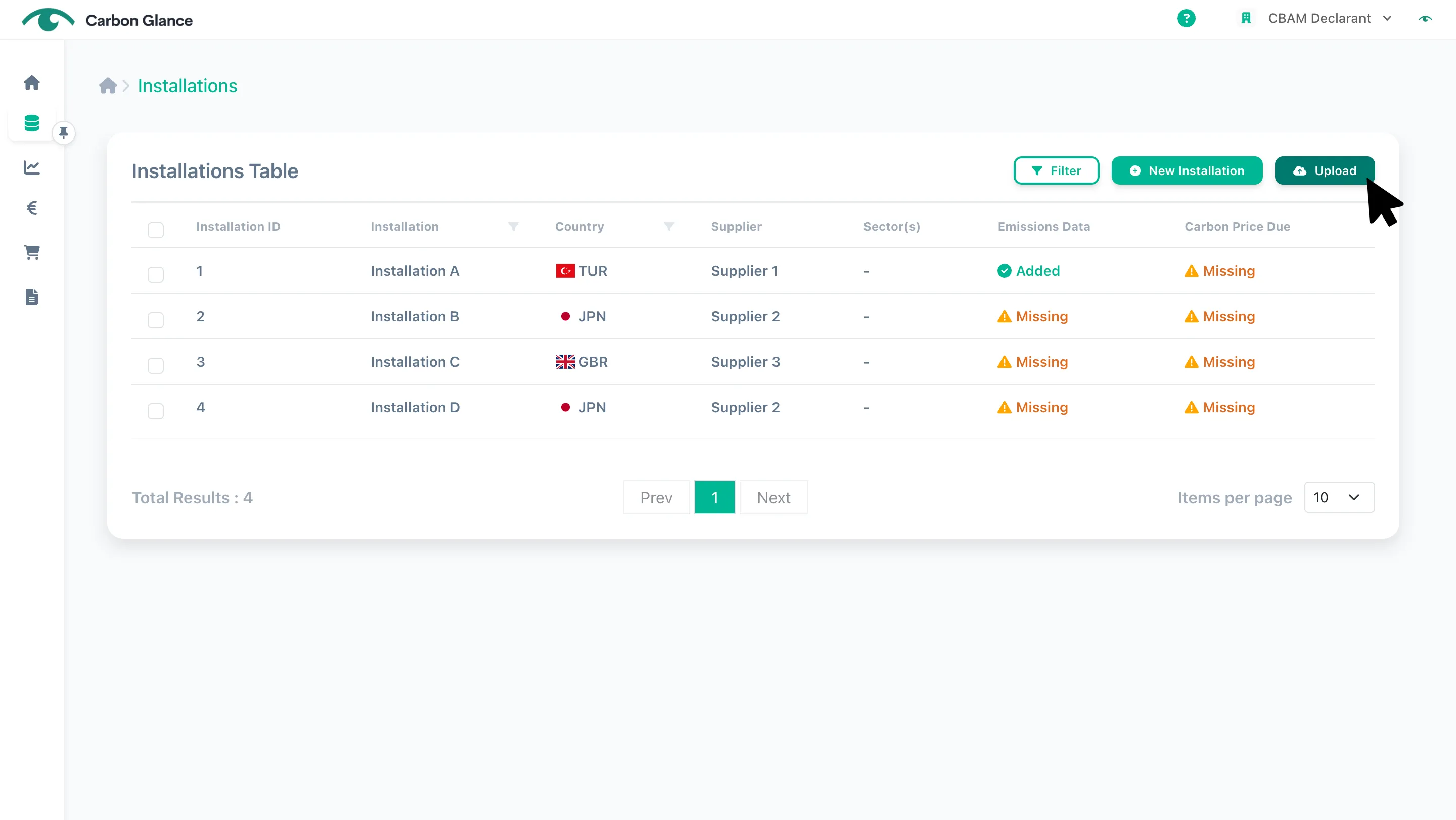
Task: Click the Supplier 3 cell
Action: coord(745,362)
